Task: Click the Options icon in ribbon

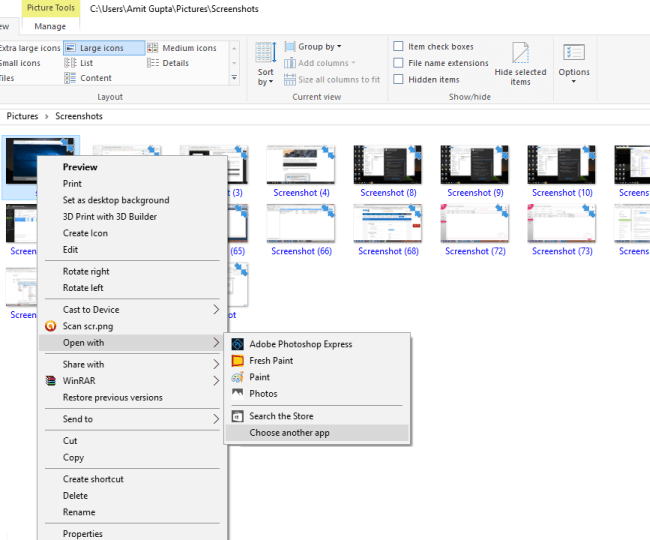Action: (x=574, y=53)
